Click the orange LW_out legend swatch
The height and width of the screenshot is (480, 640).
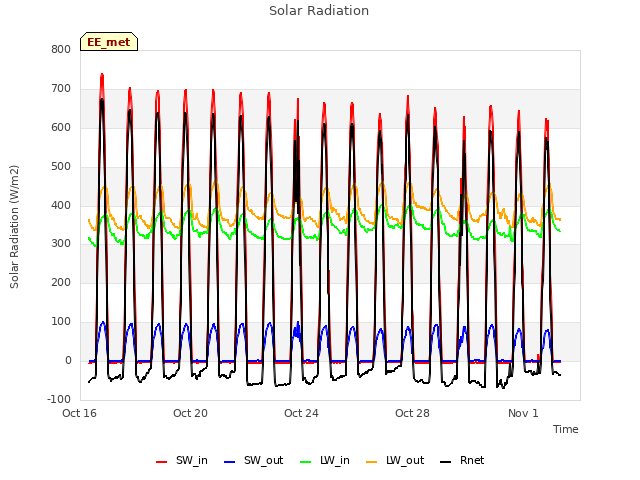[372, 462]
